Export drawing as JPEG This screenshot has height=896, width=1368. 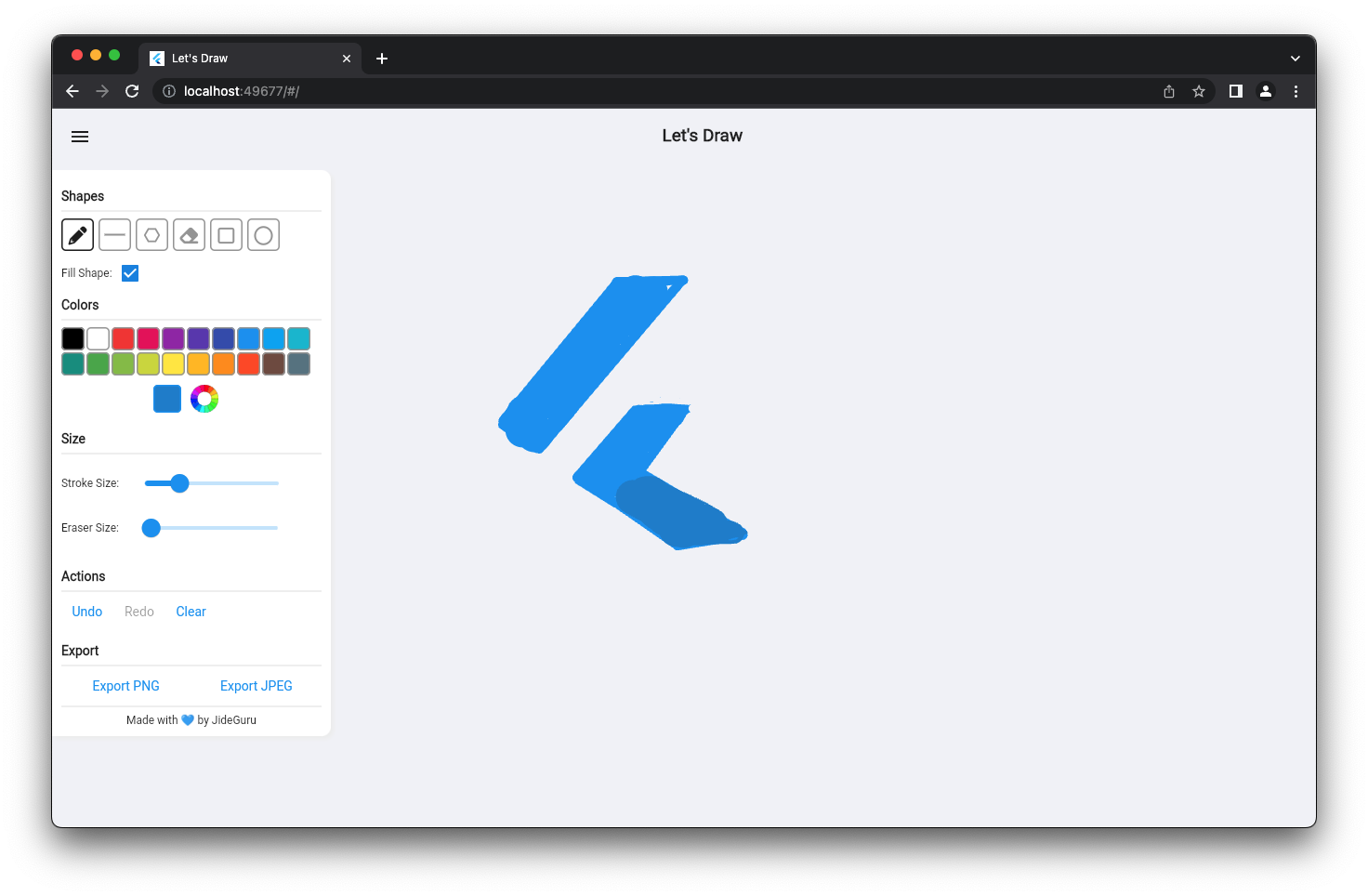[x=256, y=686]
